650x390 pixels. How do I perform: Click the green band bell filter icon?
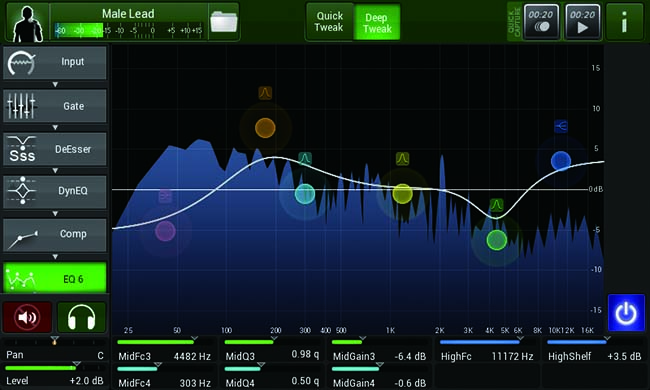[x=497, y=205]
